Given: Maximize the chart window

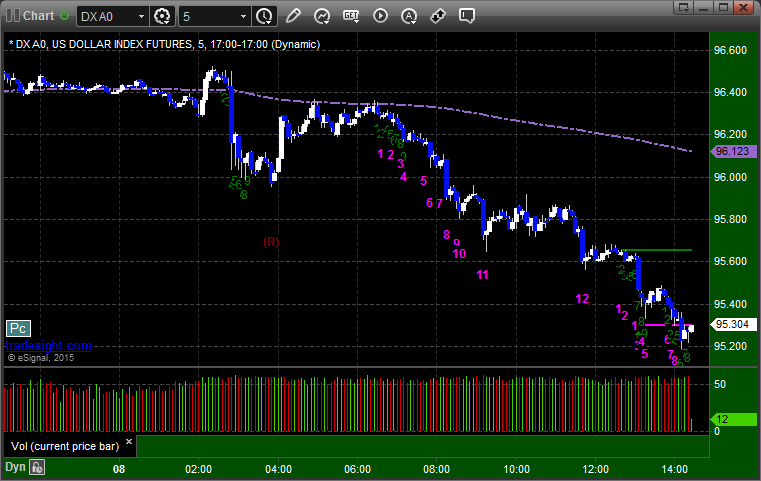Looking at the screenshot, I should (x=724, y=7).
